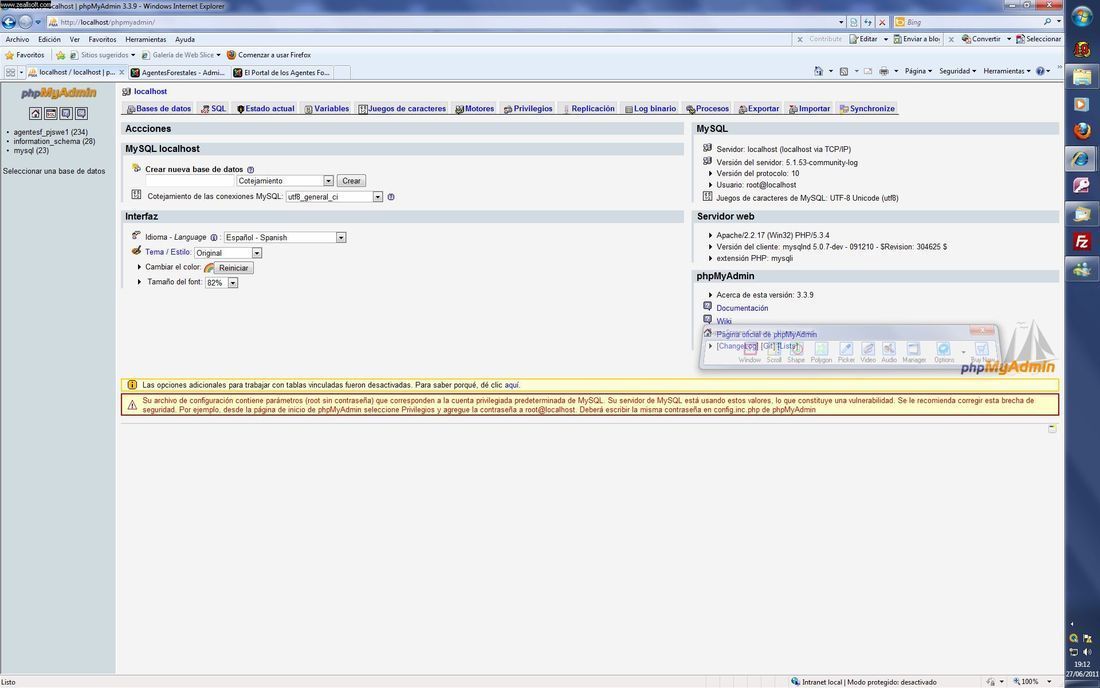Click the Crear button
Viewport: 1100px width, 688px height.
[351, 181]
